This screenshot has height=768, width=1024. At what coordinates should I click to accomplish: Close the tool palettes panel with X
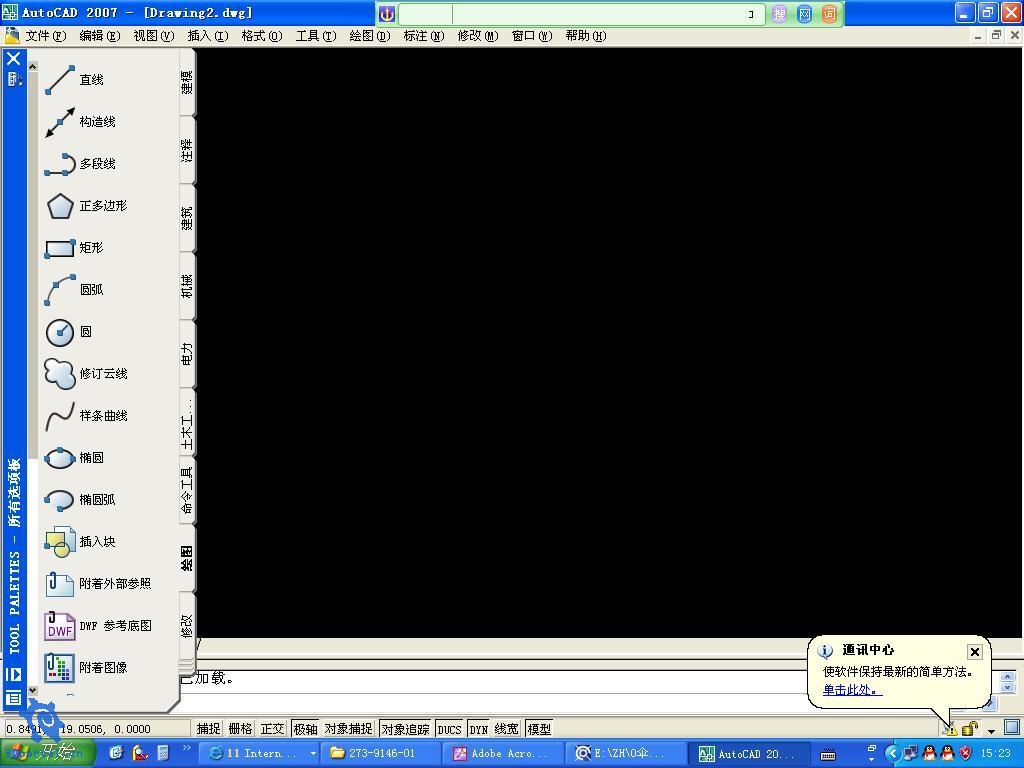14,59
